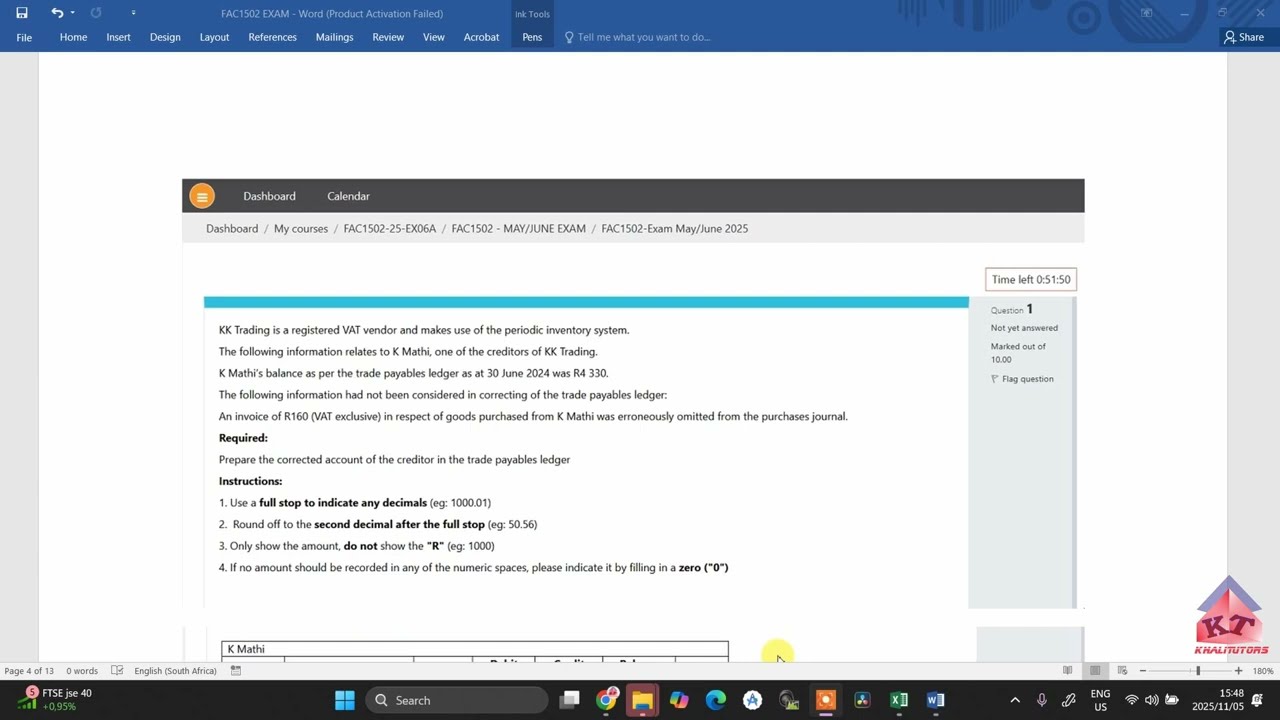The image size is (1280, 720).
Task: Click the K Mathi account table header
Action: (475, 649)
